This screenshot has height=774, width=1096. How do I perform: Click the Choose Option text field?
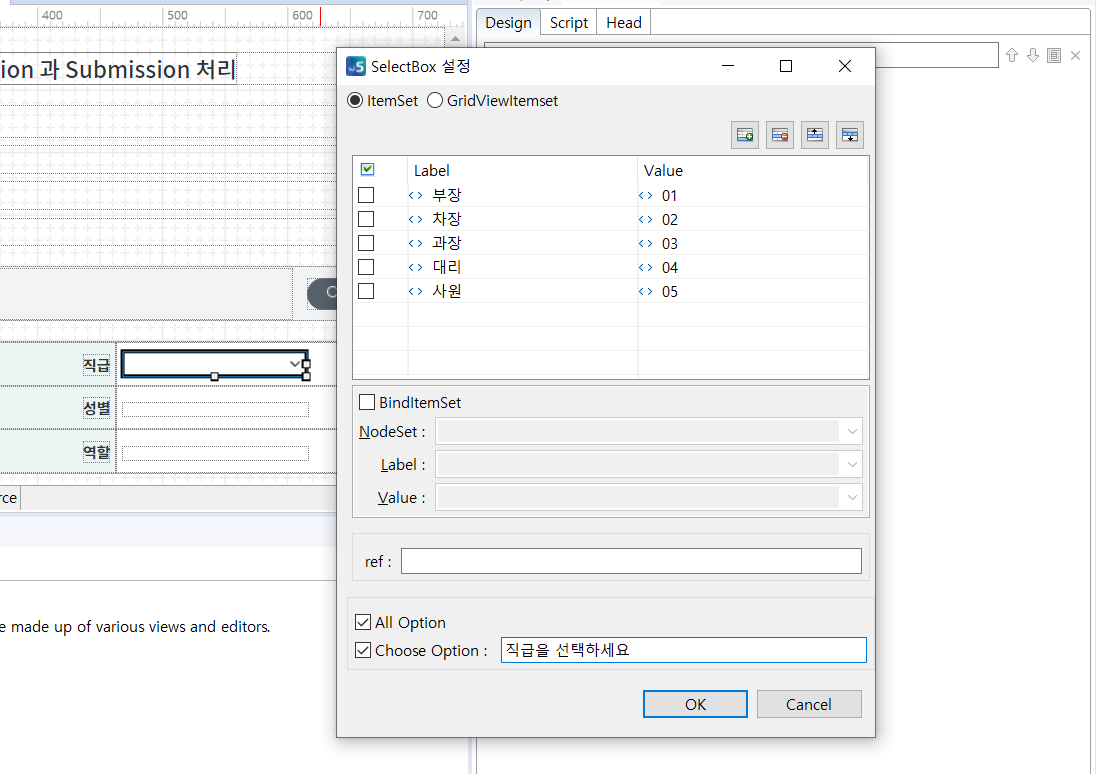point(684,650)
